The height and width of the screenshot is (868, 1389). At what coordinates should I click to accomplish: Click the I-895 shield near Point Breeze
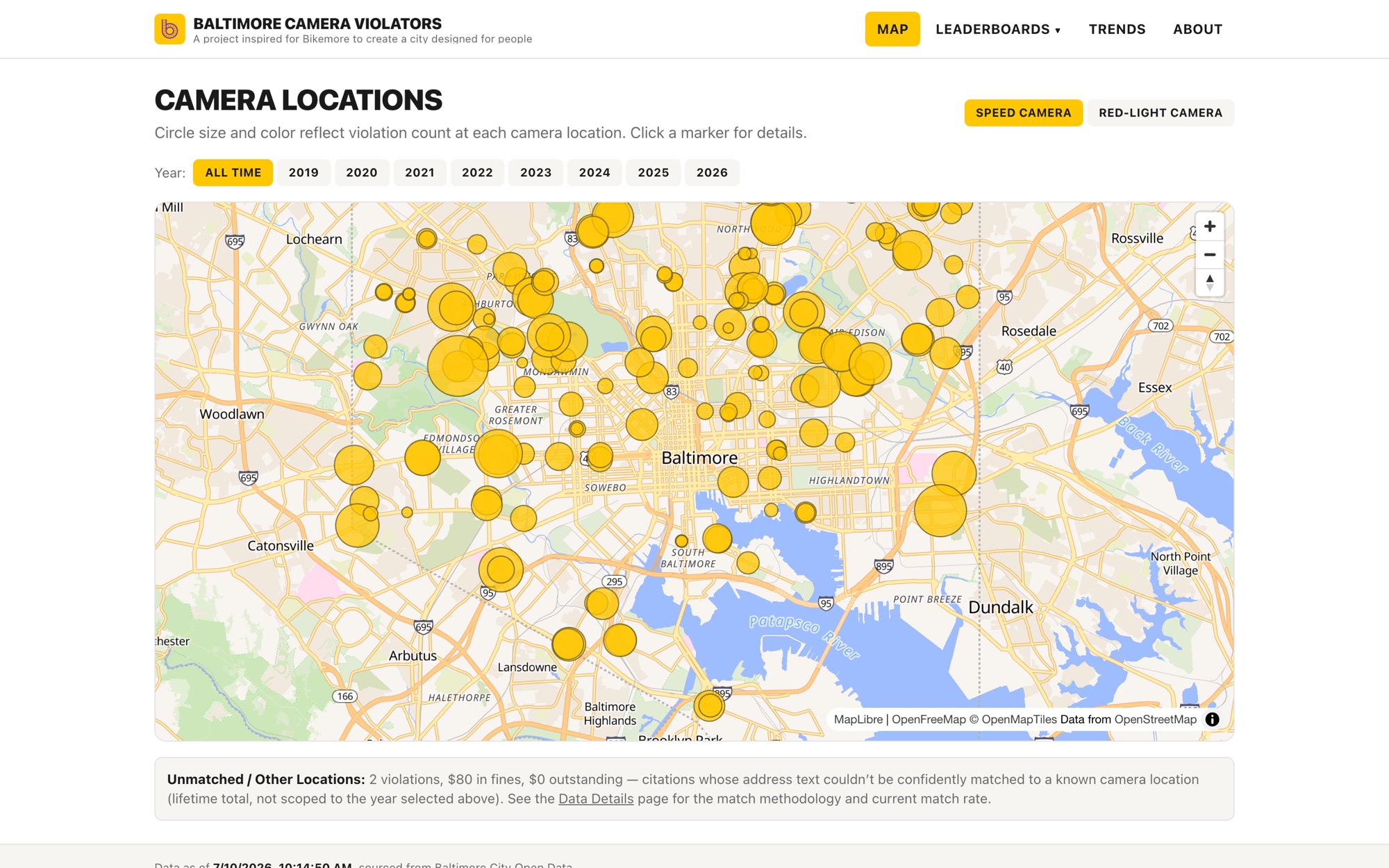click(x=883, y=566)
